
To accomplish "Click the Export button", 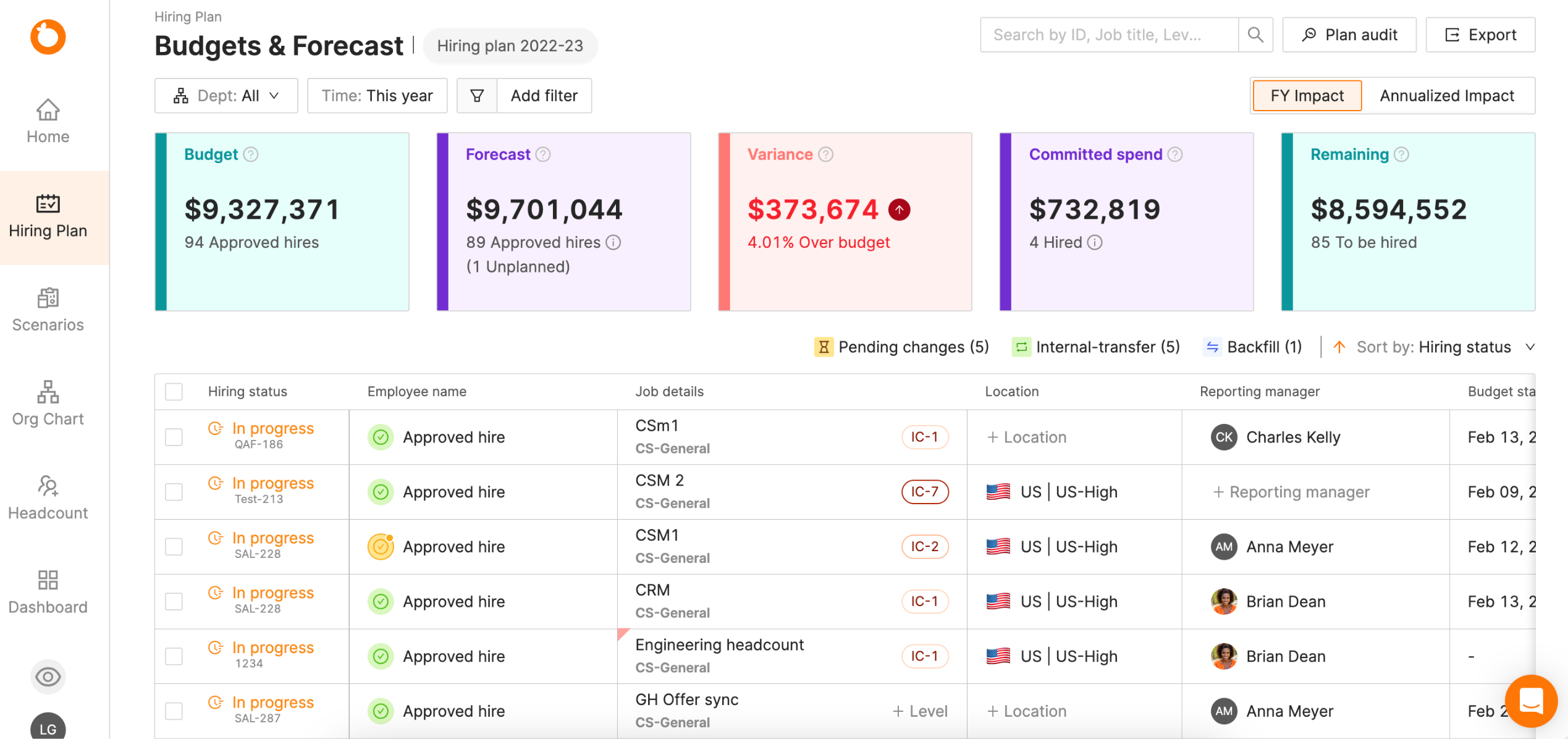I will pyautogui.click(x=1480, y=35).
